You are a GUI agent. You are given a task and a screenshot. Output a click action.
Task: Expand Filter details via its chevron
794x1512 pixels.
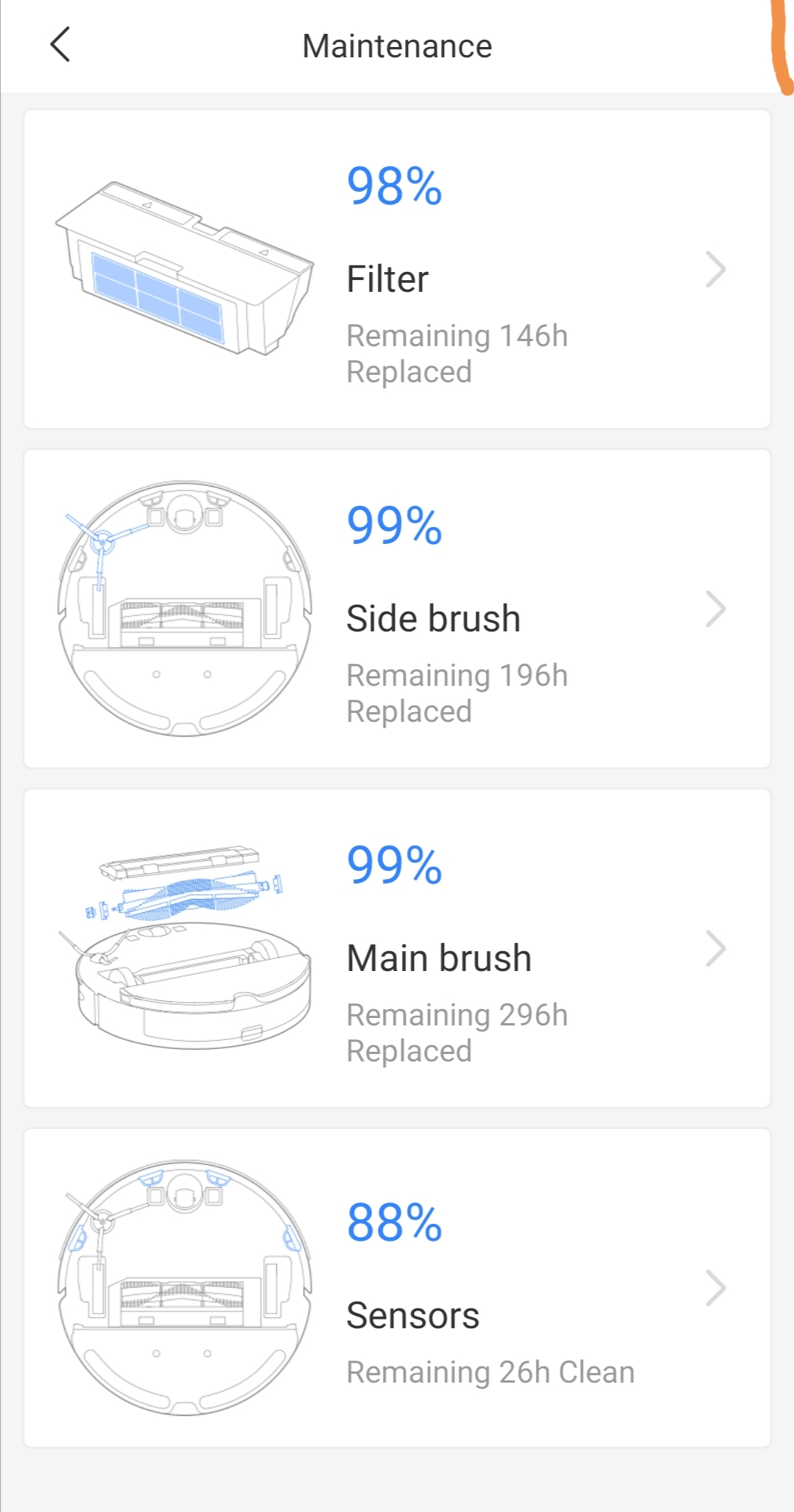pos(716,269)
